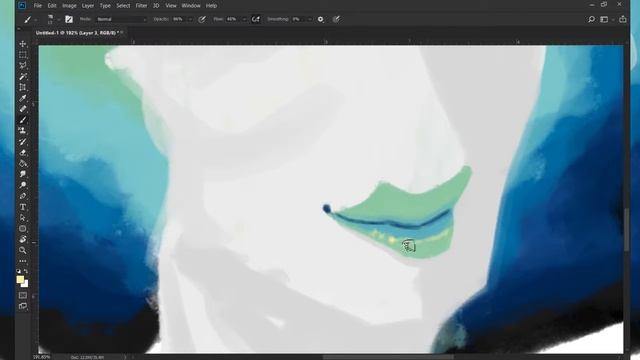This screenshot has height=360, width=640.
Task: Open the tool preset picker dropdown
Action: point(36,20)
